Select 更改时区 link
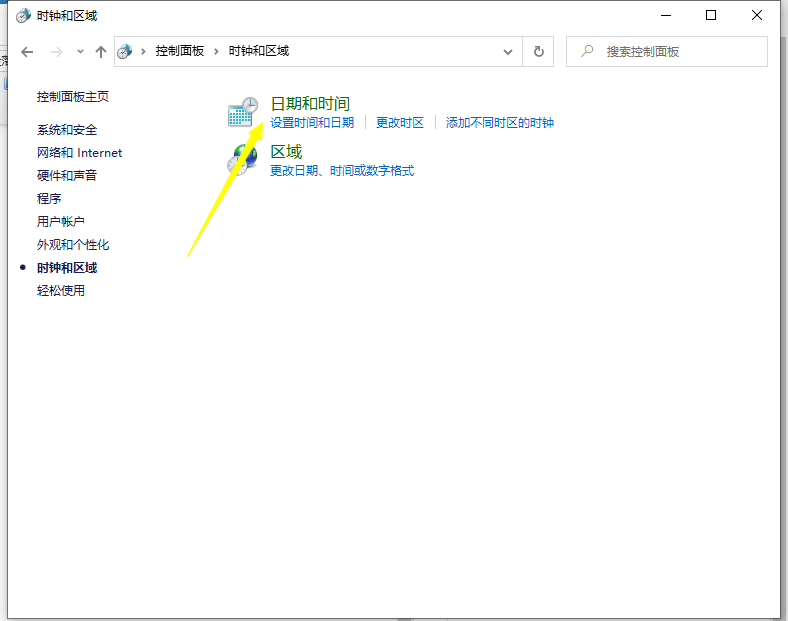The height and width of the screenshot is (621, 788). coord(400,123)
